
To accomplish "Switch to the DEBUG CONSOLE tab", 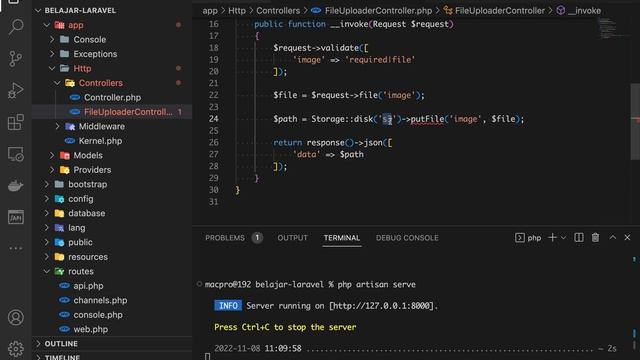I will (407, 238).
